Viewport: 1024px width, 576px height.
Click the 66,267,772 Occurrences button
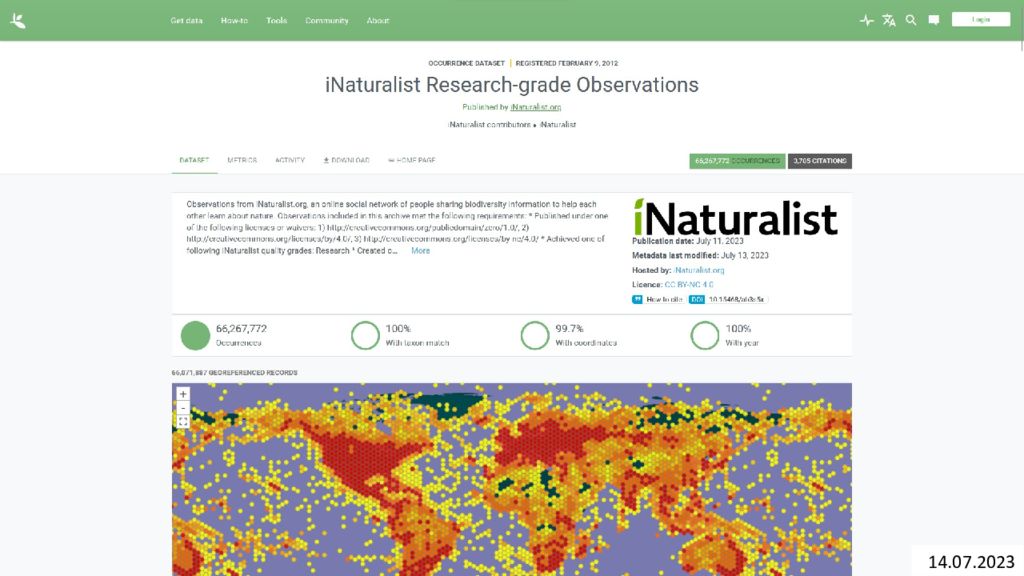pos(737,161)
